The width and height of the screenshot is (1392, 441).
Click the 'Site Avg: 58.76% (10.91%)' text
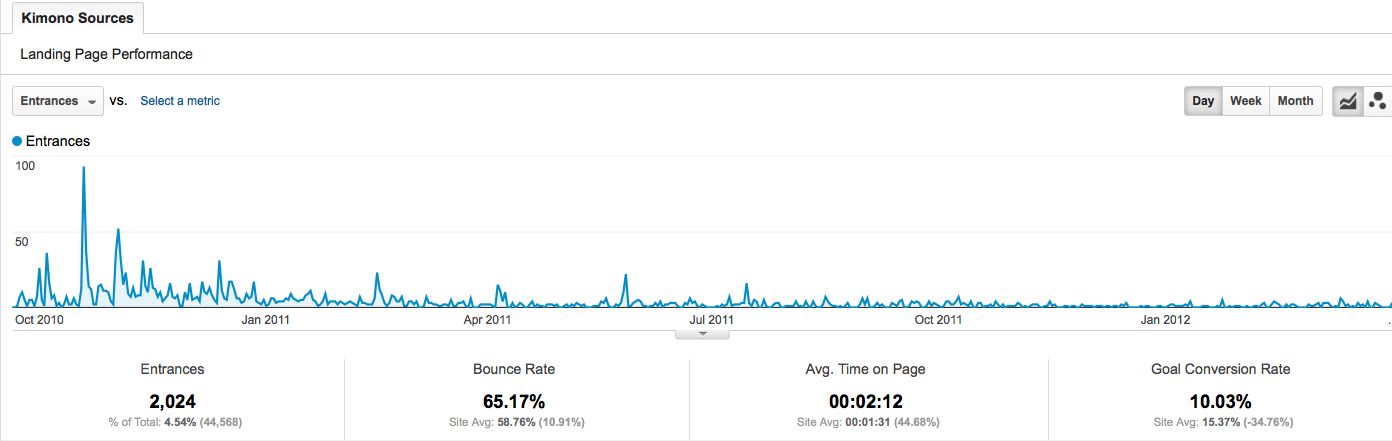[x=514, y=422]
